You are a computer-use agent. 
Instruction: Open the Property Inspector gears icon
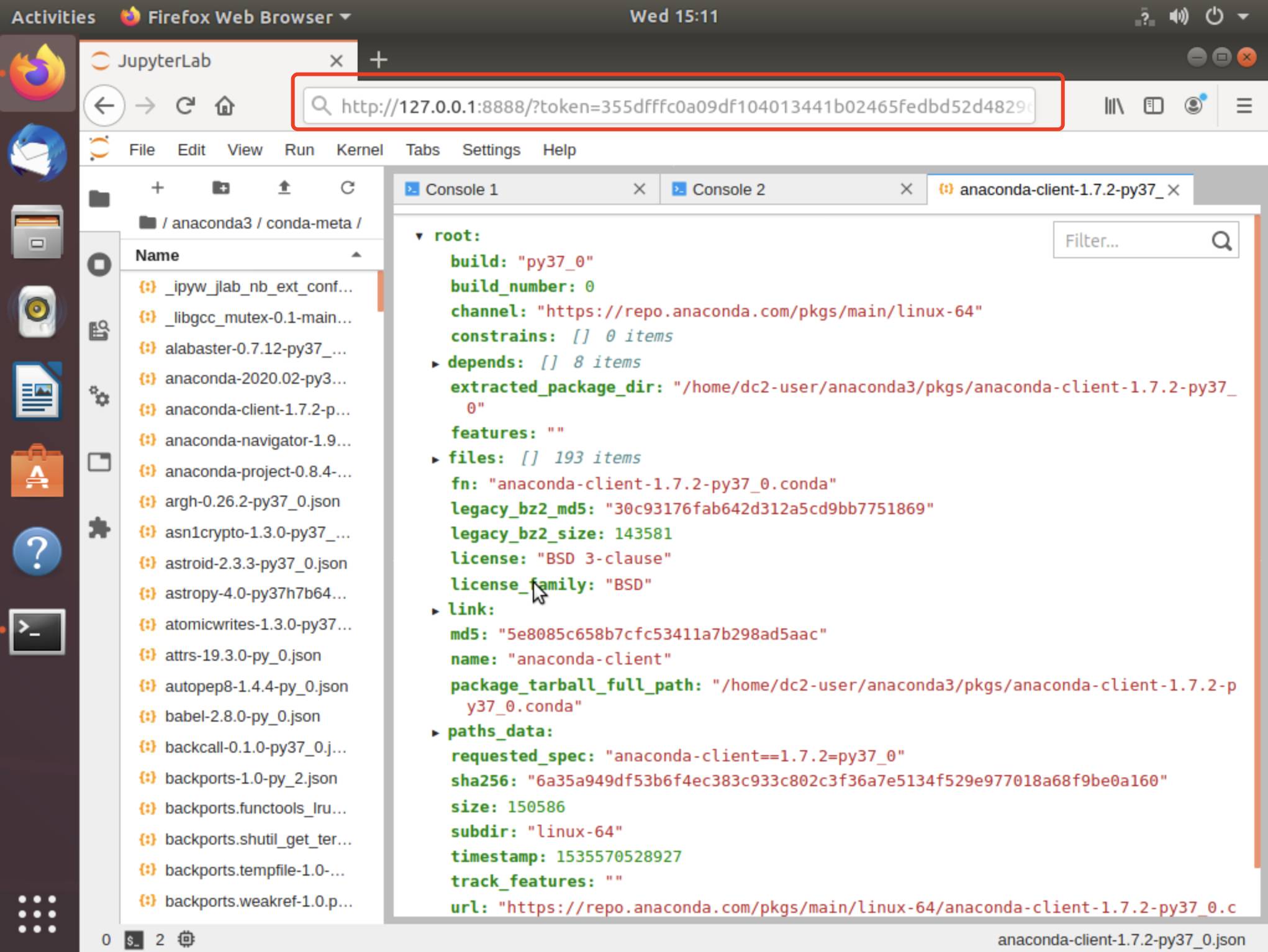[99, 396]
